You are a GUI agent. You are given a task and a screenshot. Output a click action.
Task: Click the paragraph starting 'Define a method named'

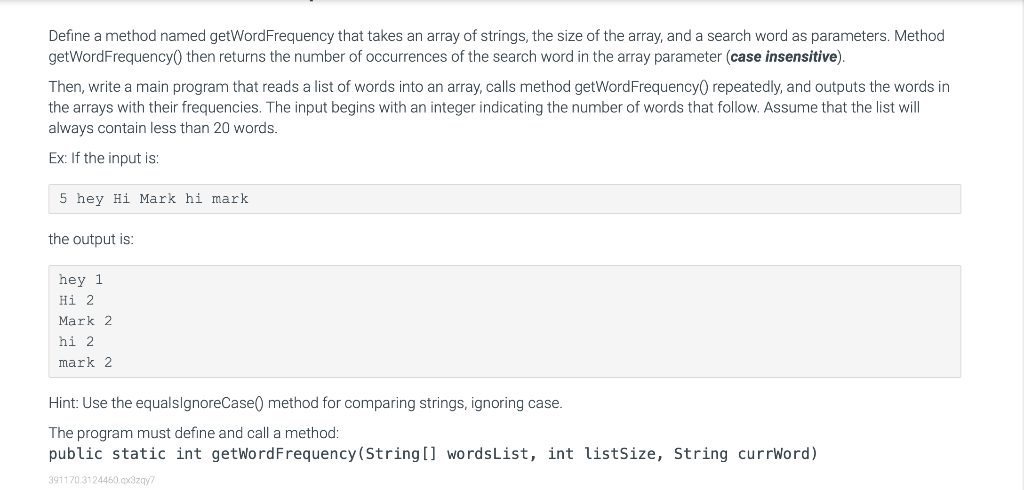click(496, 46)
